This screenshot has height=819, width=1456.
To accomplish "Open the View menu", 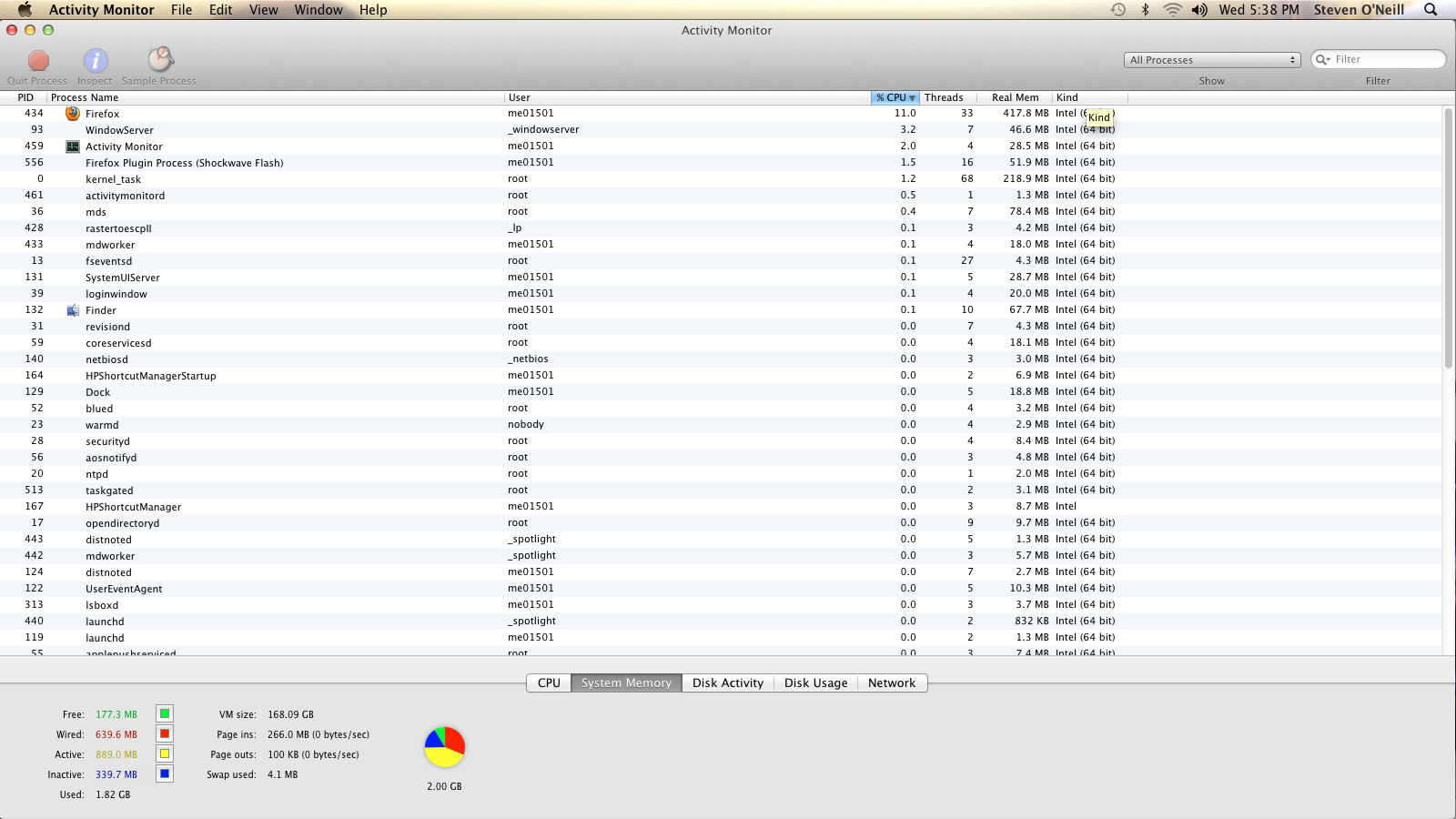I will coord(264,9).
